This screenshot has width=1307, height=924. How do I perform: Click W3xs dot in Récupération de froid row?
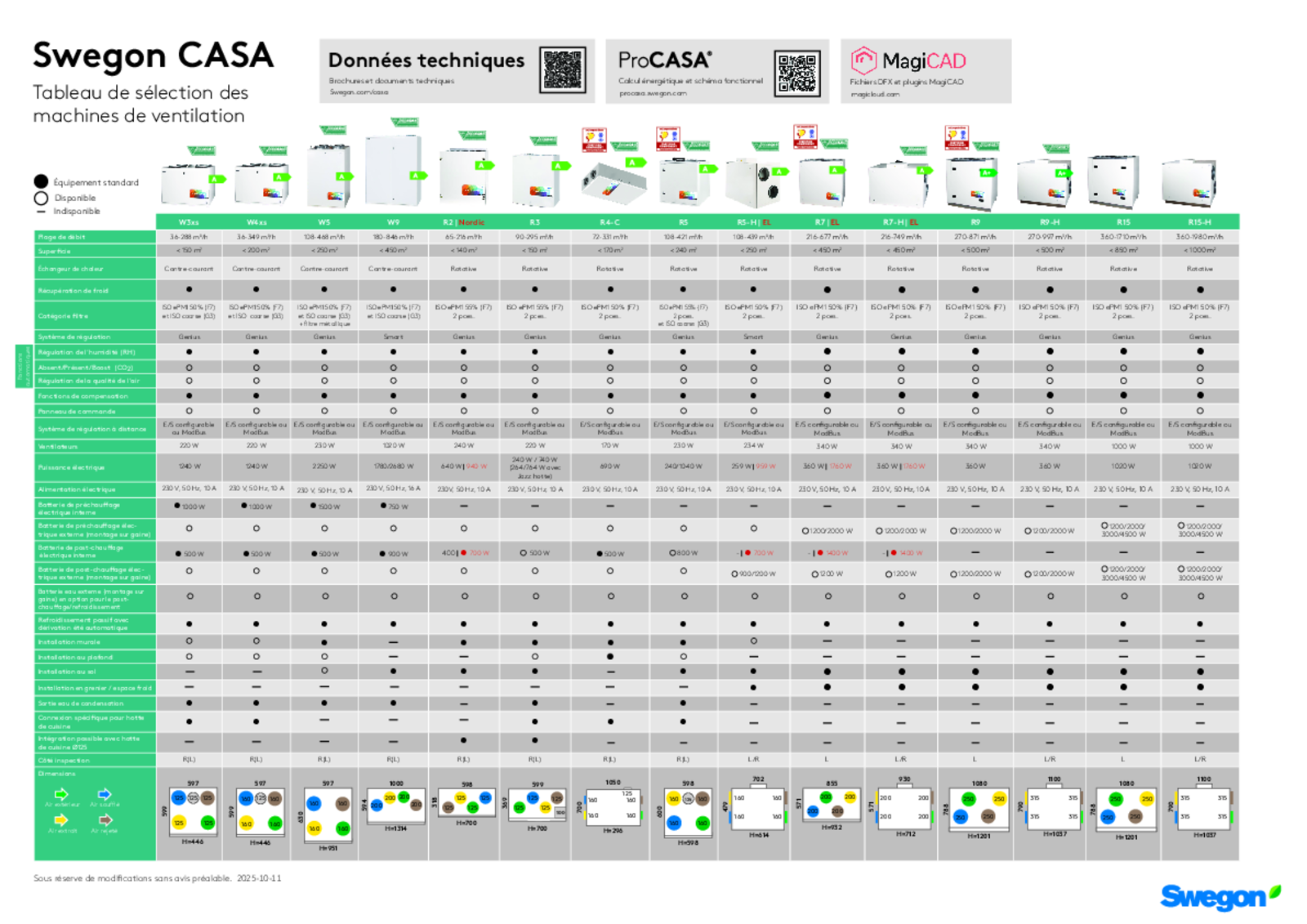point(189,289)
